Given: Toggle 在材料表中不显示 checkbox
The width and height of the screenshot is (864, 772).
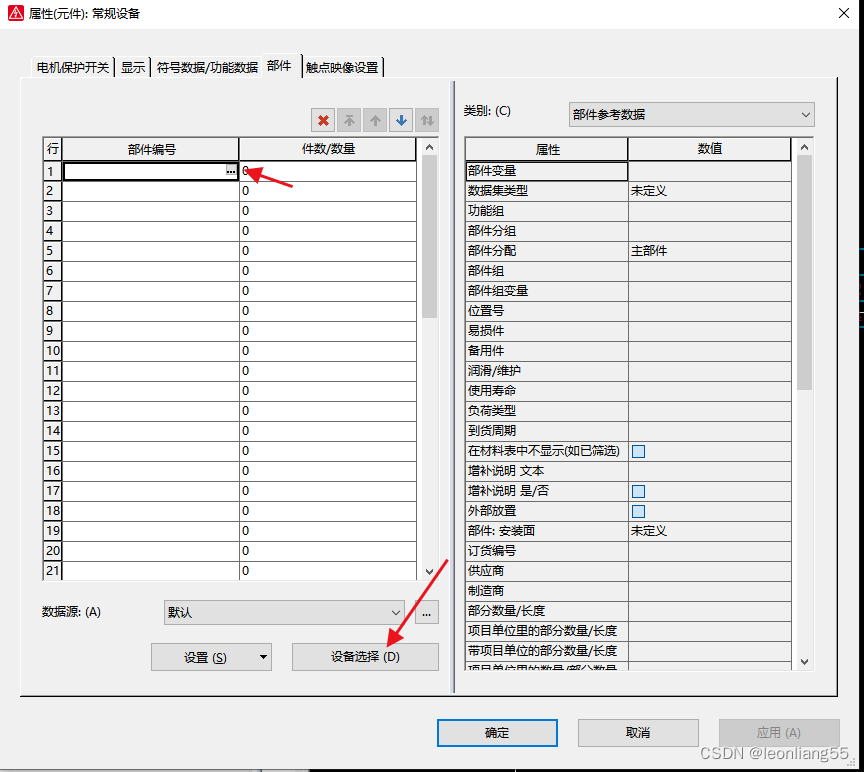Looking at the screenshot, I should [638, 451].
